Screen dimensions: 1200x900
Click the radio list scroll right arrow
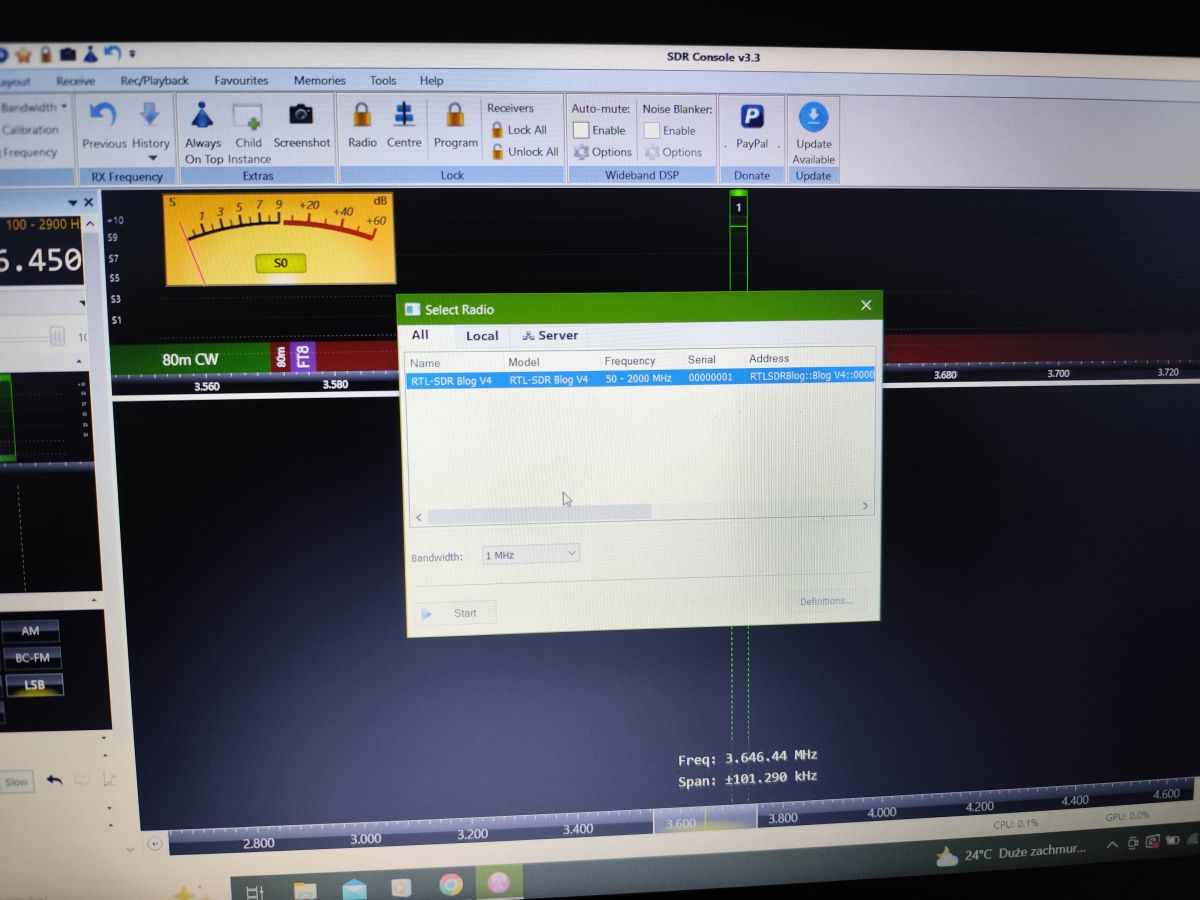coord(866,507)
